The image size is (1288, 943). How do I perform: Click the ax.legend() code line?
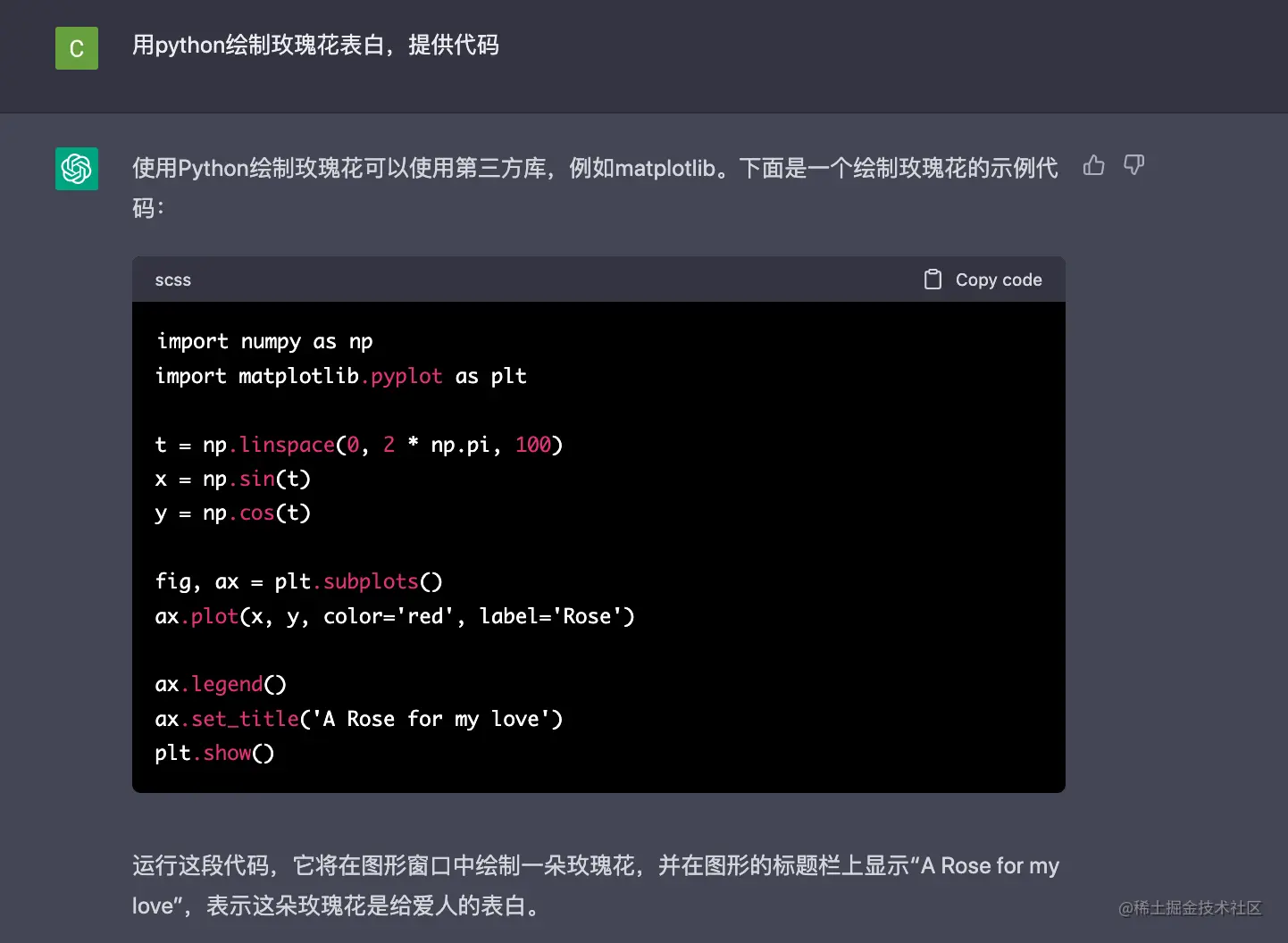[x=221, y=684]
